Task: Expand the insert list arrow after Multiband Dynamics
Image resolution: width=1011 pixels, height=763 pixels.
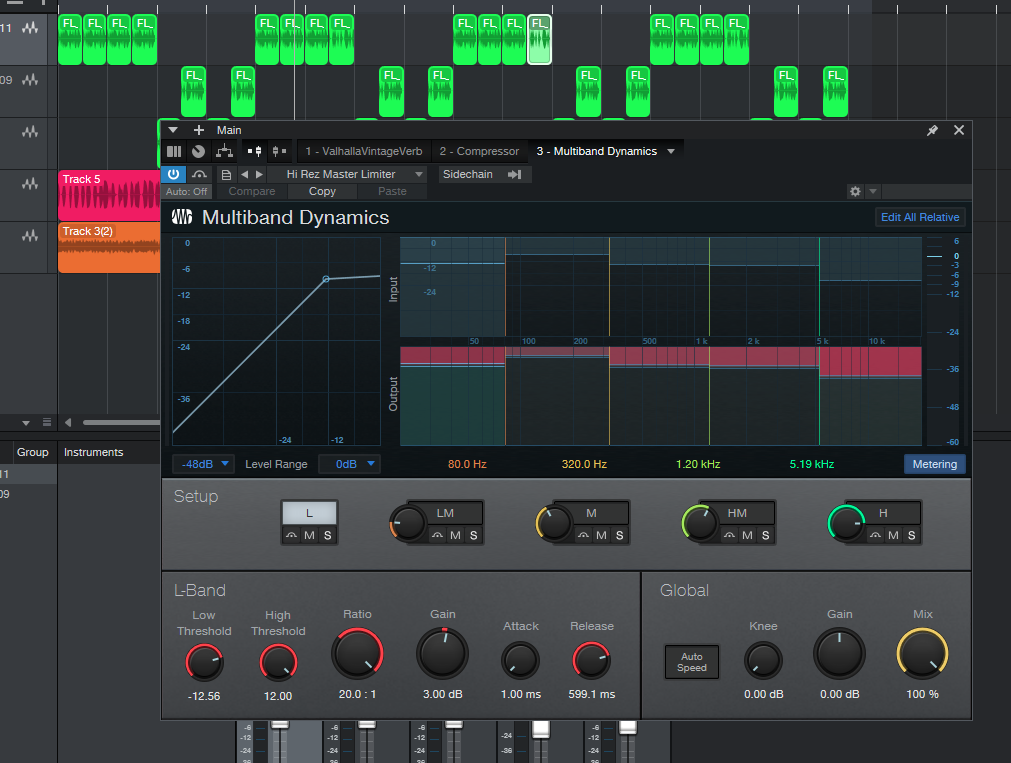Action: tap(671, 152)
